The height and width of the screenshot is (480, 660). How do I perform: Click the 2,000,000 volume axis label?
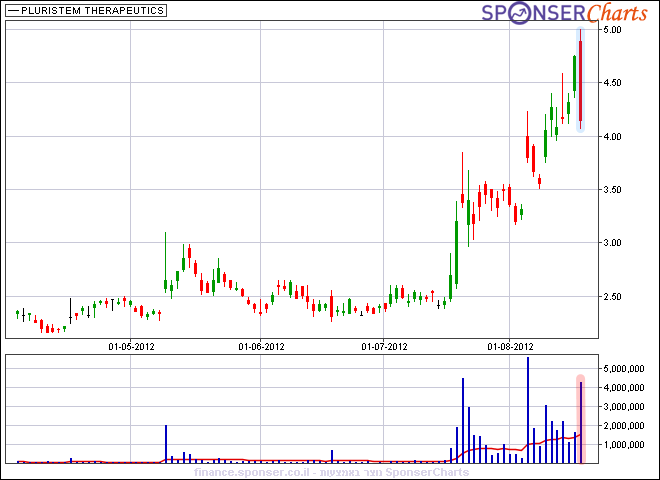coord(626,426)
